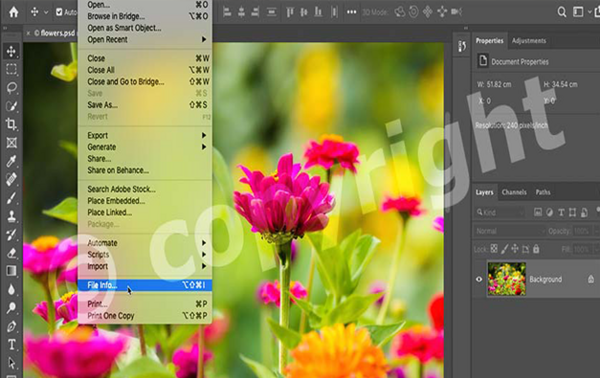The image size is (600, 378).
Task: Toggle lock image pixels brush icon
Action: 504,249
